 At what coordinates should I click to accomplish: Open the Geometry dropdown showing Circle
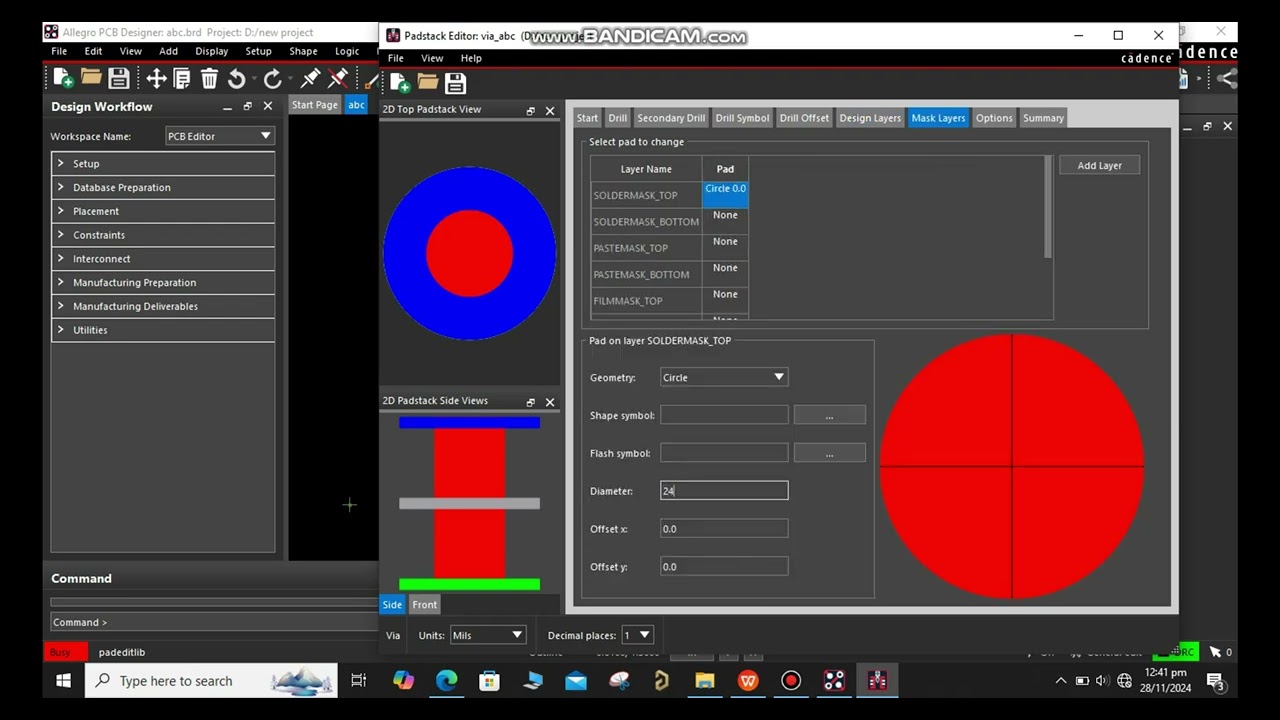pos(724,377)
